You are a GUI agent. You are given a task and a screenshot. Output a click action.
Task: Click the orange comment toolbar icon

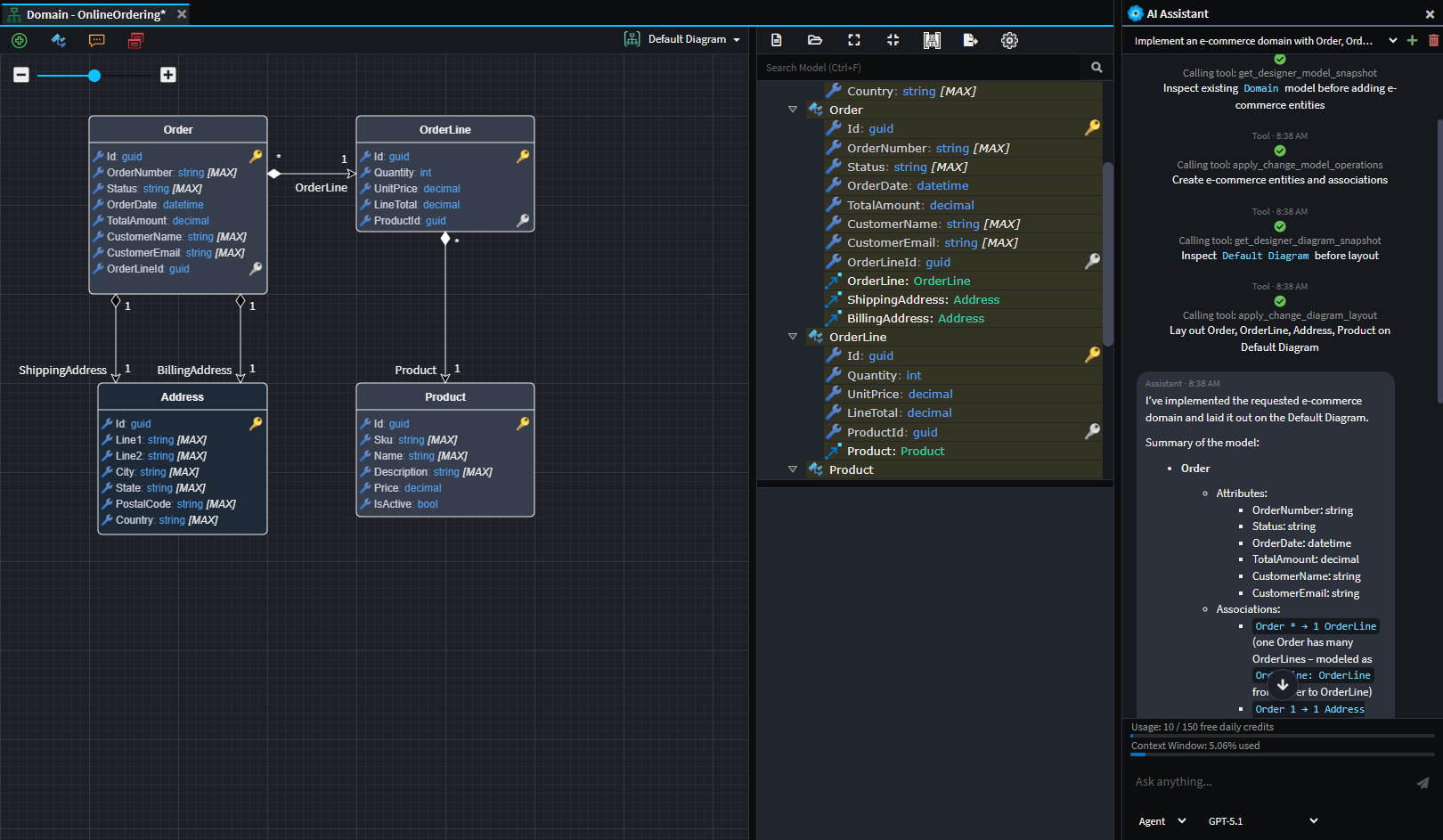[97, 40]
